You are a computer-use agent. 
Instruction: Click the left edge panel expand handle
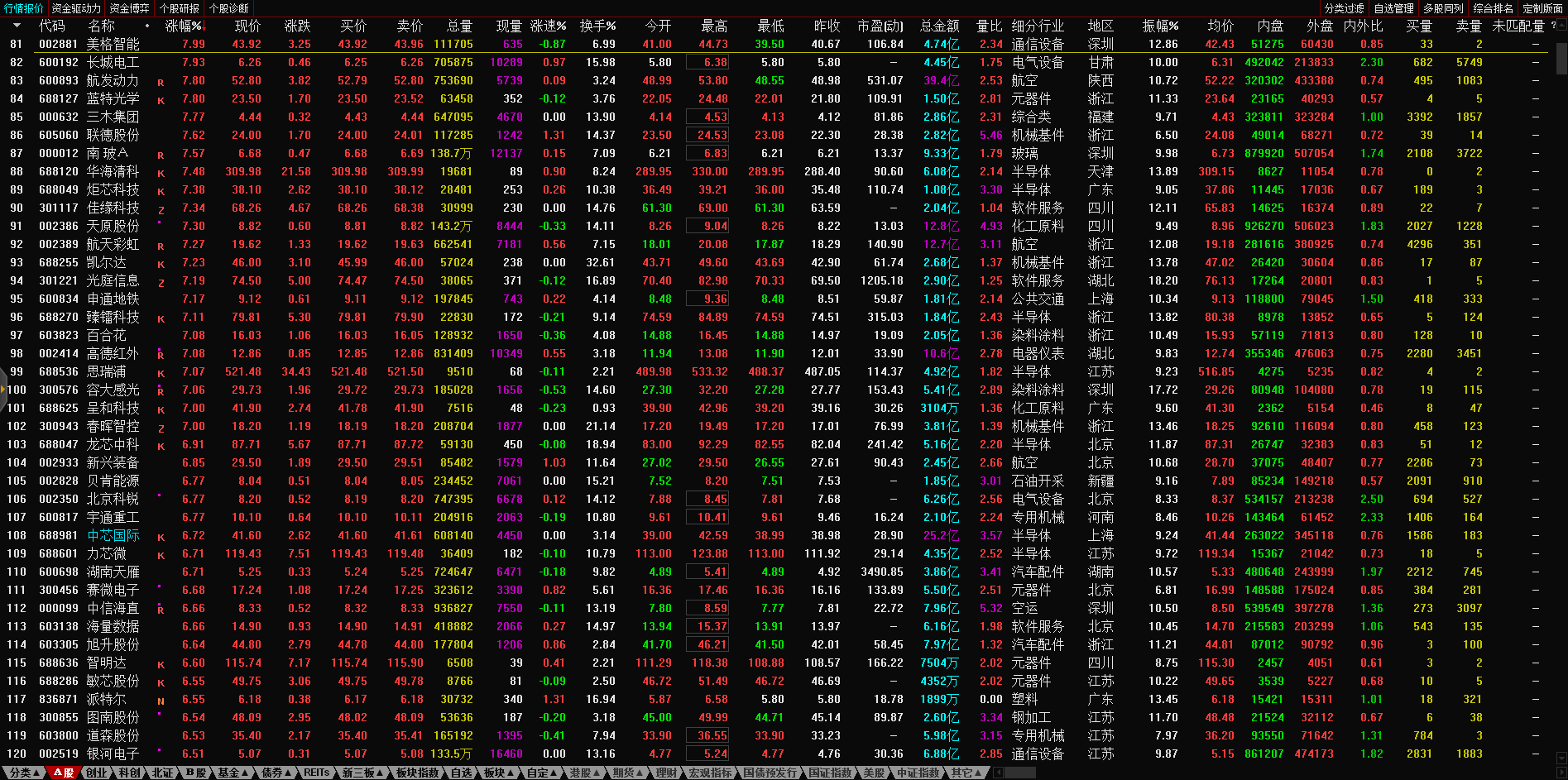pyautogui.click(x=3, y=389)
